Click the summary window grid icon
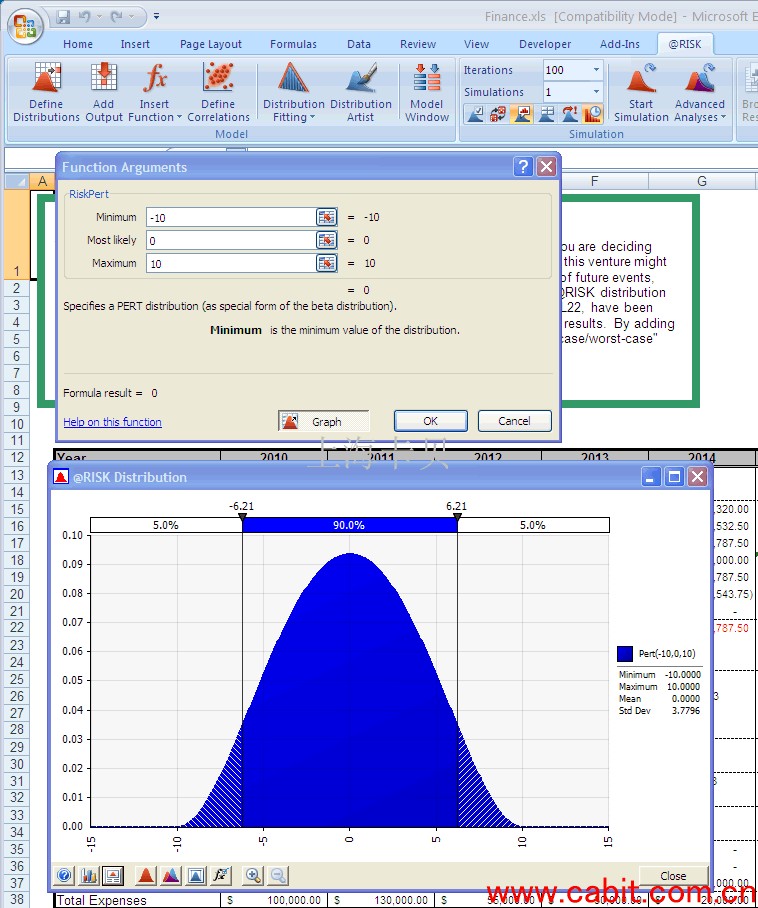Viewport: 758px width, 908px height. [x=545, y=114]
